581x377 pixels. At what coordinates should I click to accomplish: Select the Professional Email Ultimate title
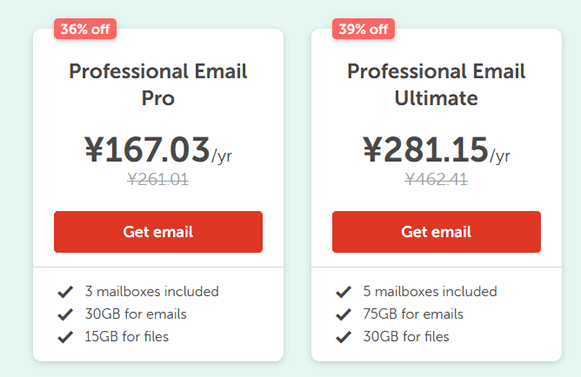436,85
